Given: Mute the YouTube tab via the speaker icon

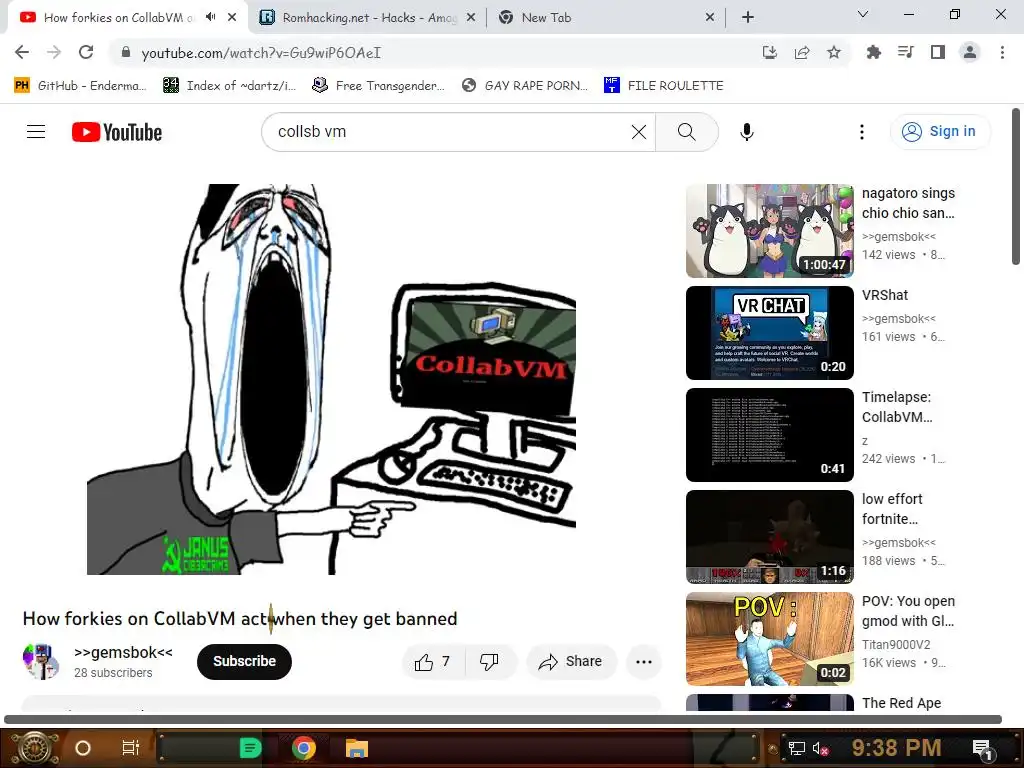Looking at the screenshot, I should pos(210,18).
